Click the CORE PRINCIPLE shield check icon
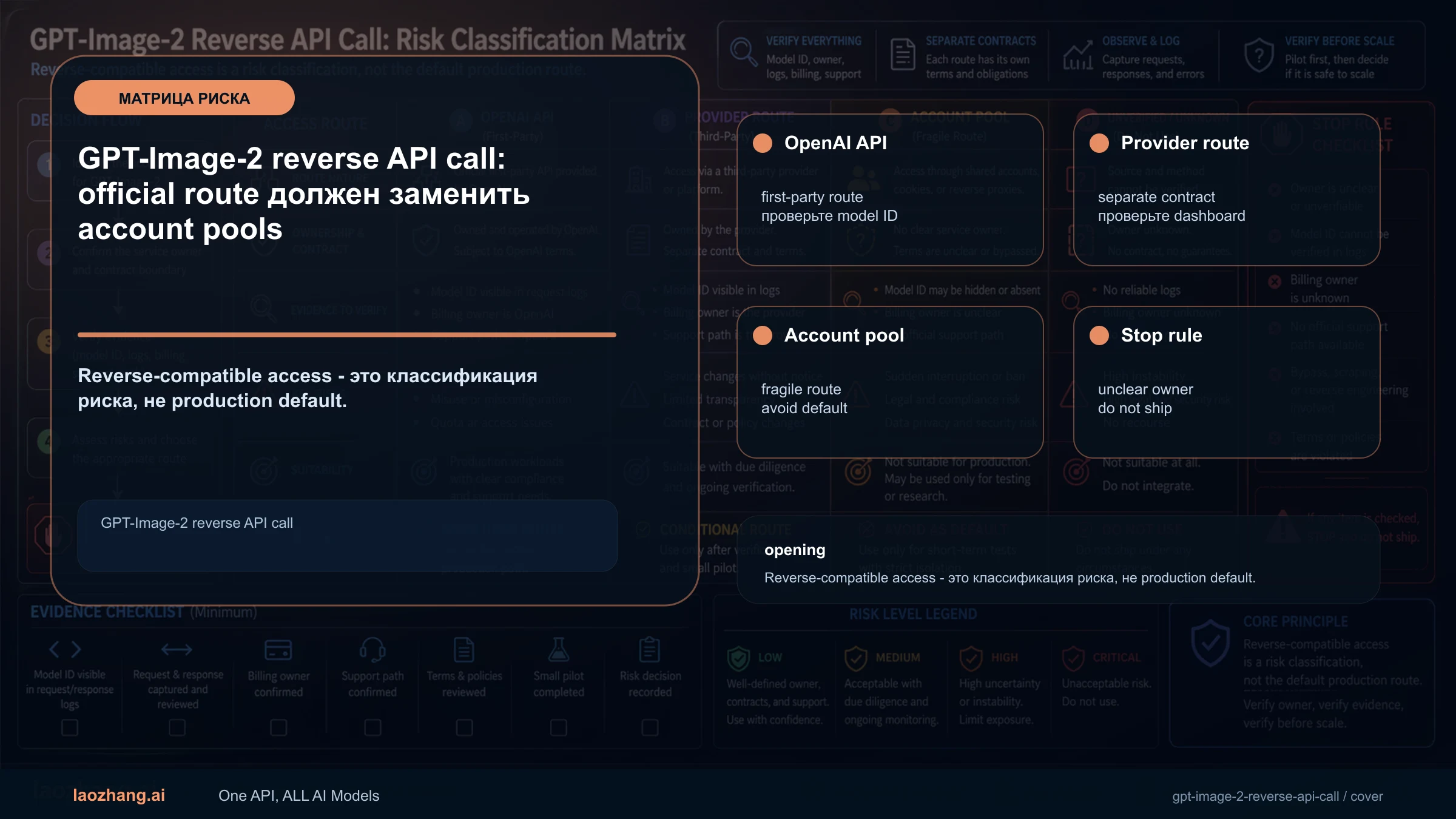Image resolution: width=1456 pixels, height=819 pixels. click(1210, 643)
